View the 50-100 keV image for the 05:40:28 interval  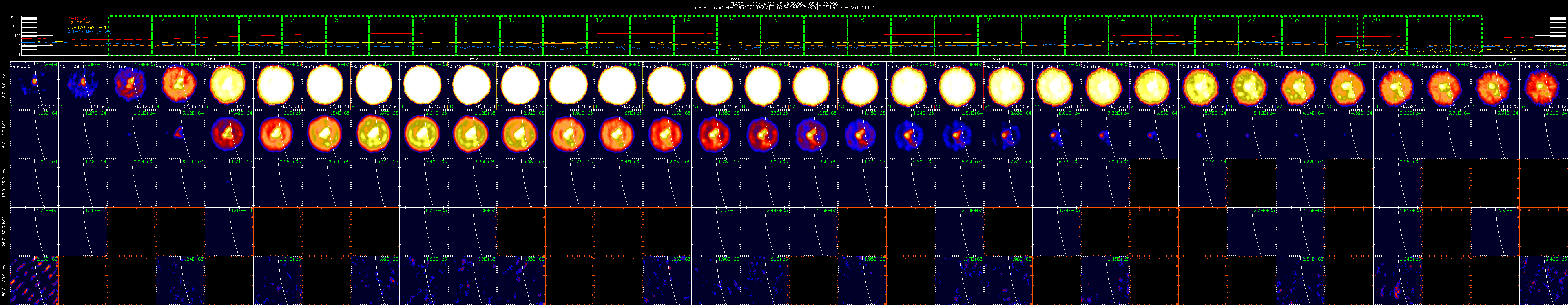pyautogui.click(x=1544, y=280)
